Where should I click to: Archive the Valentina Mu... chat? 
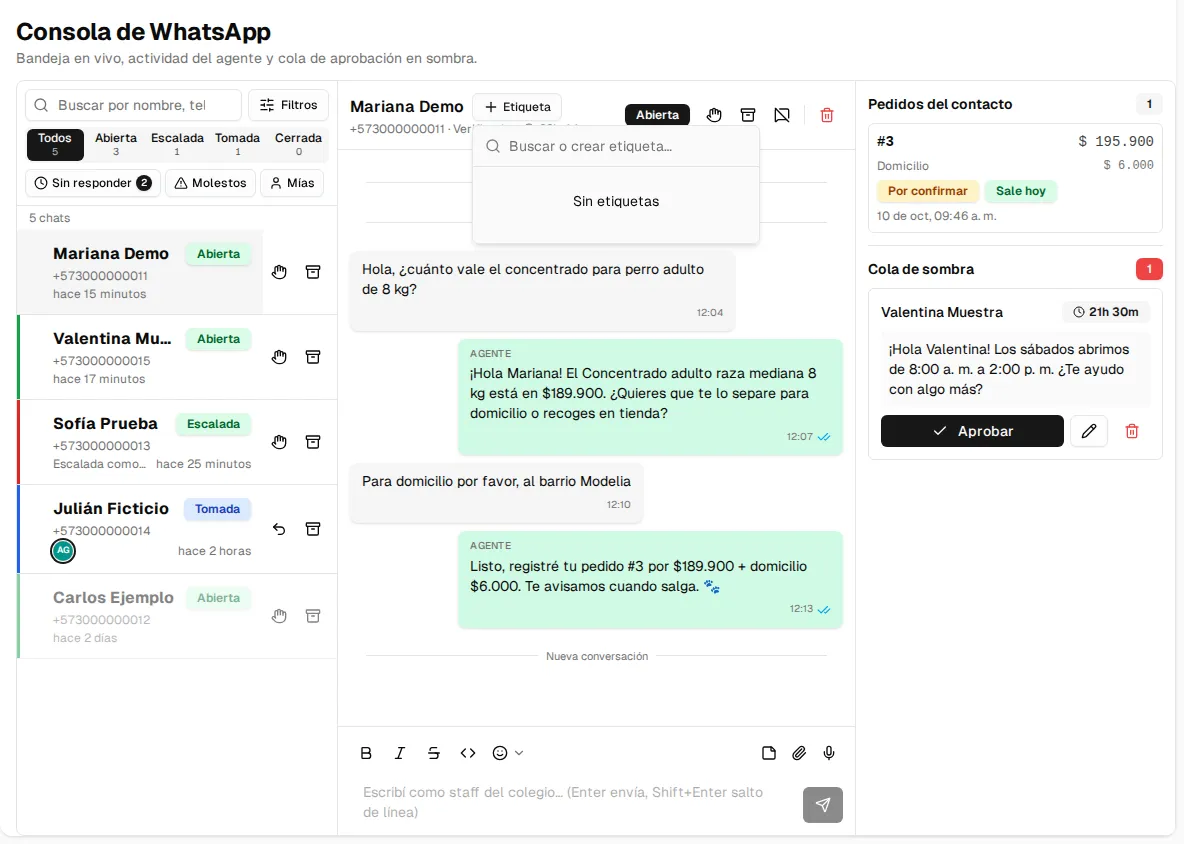pos(313,357)
